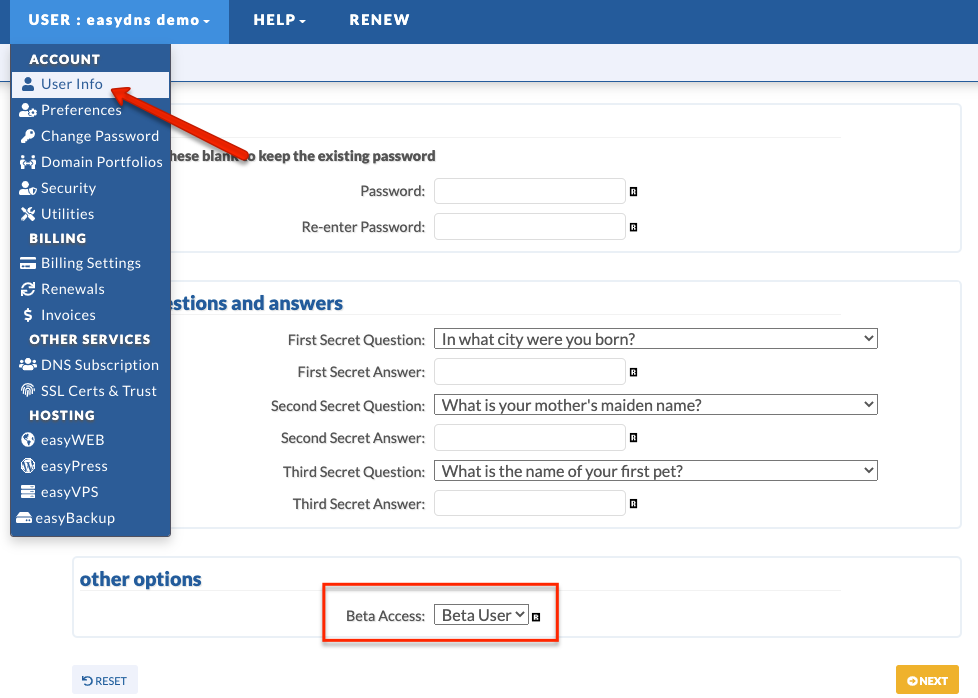Click the small icon beside Third Secret Answer
Screen dimensions: 978x698
633,504
